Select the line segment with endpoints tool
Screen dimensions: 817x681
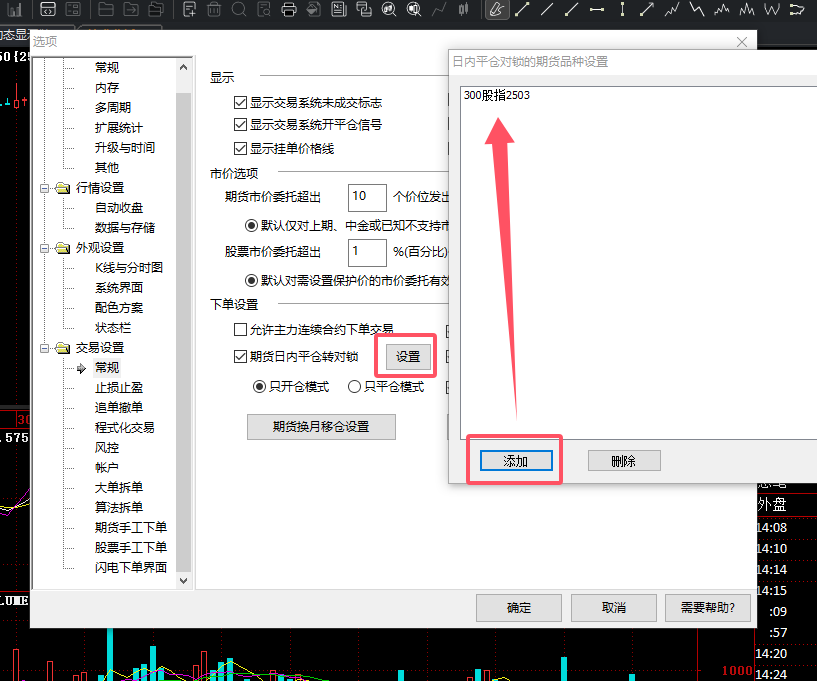(x=522, y=9)
